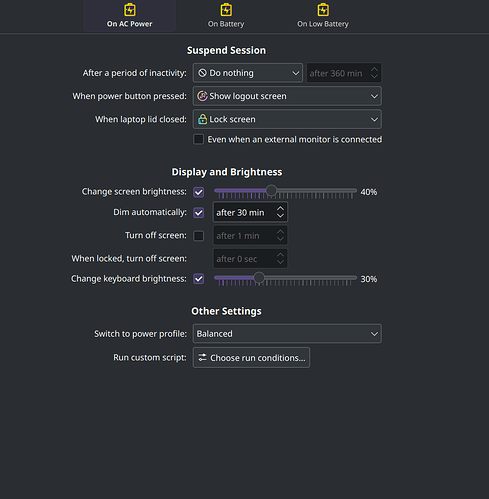The width and height of the screenshot is (489, 499).
Task: Check Even when an external monitor is connected
Action: [199, 139]
